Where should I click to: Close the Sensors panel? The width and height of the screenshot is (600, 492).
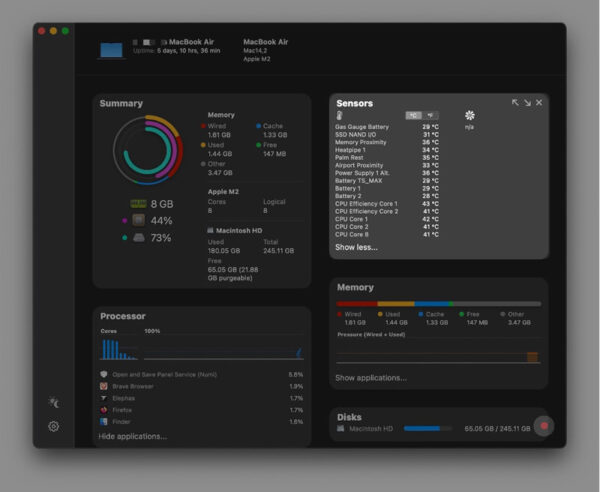[x=539, y=102]
